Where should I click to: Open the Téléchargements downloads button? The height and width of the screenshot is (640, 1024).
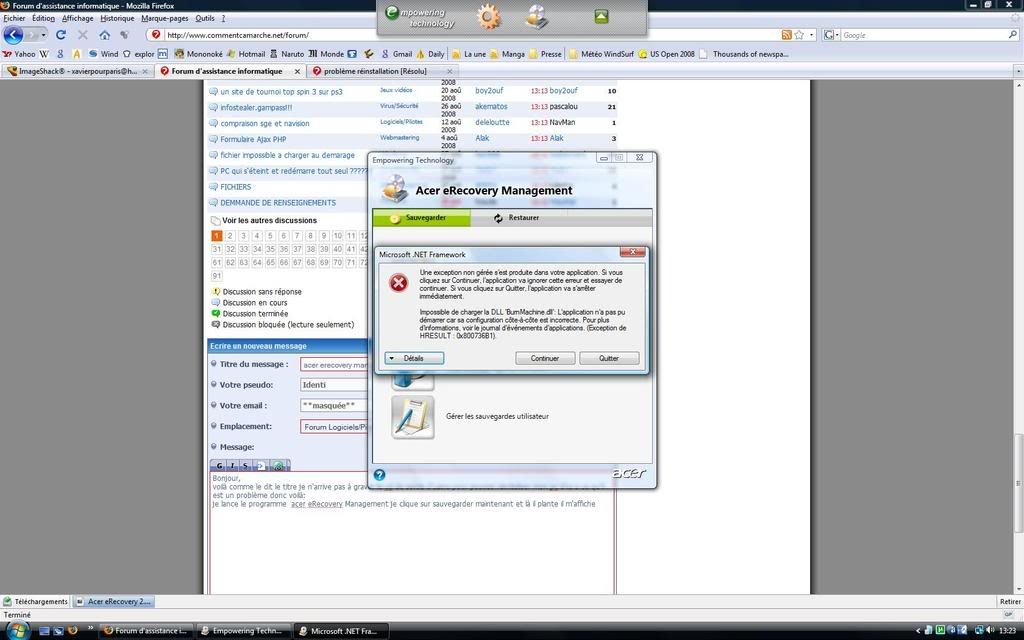35,601
